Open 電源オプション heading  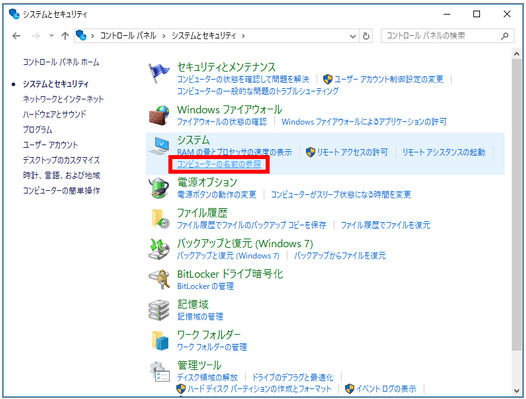[207, 183]
